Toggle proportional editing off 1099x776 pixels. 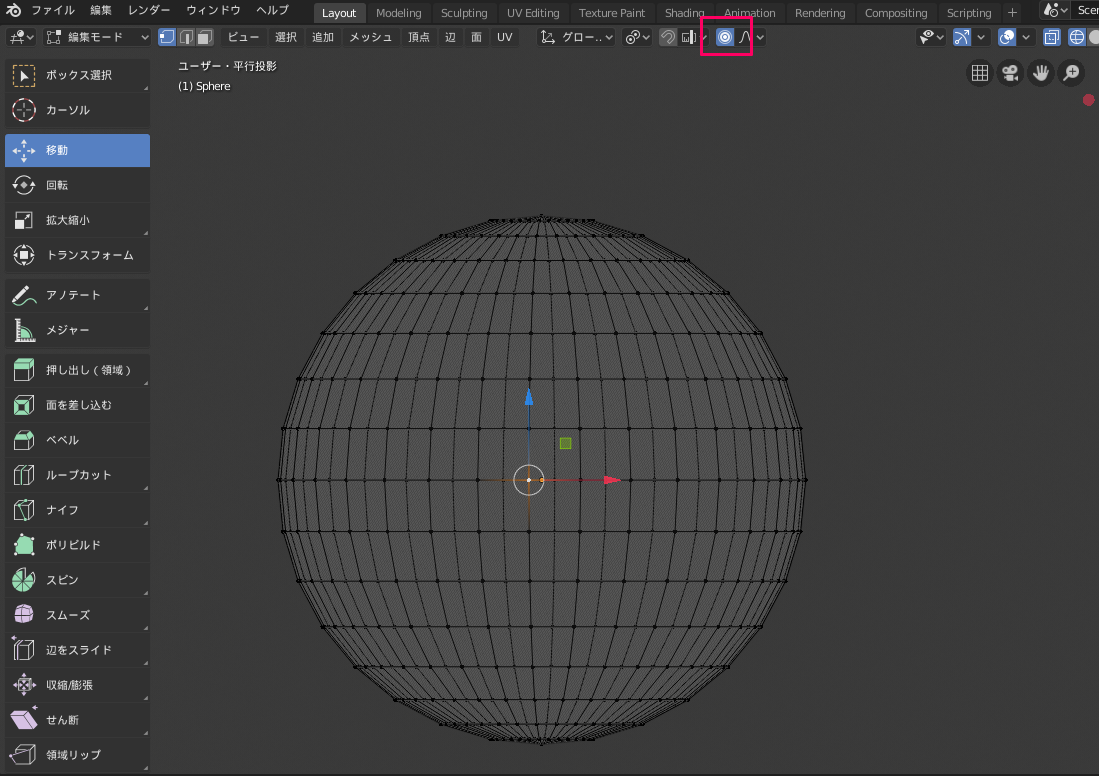pyautogui.click(x=725, y=37)
